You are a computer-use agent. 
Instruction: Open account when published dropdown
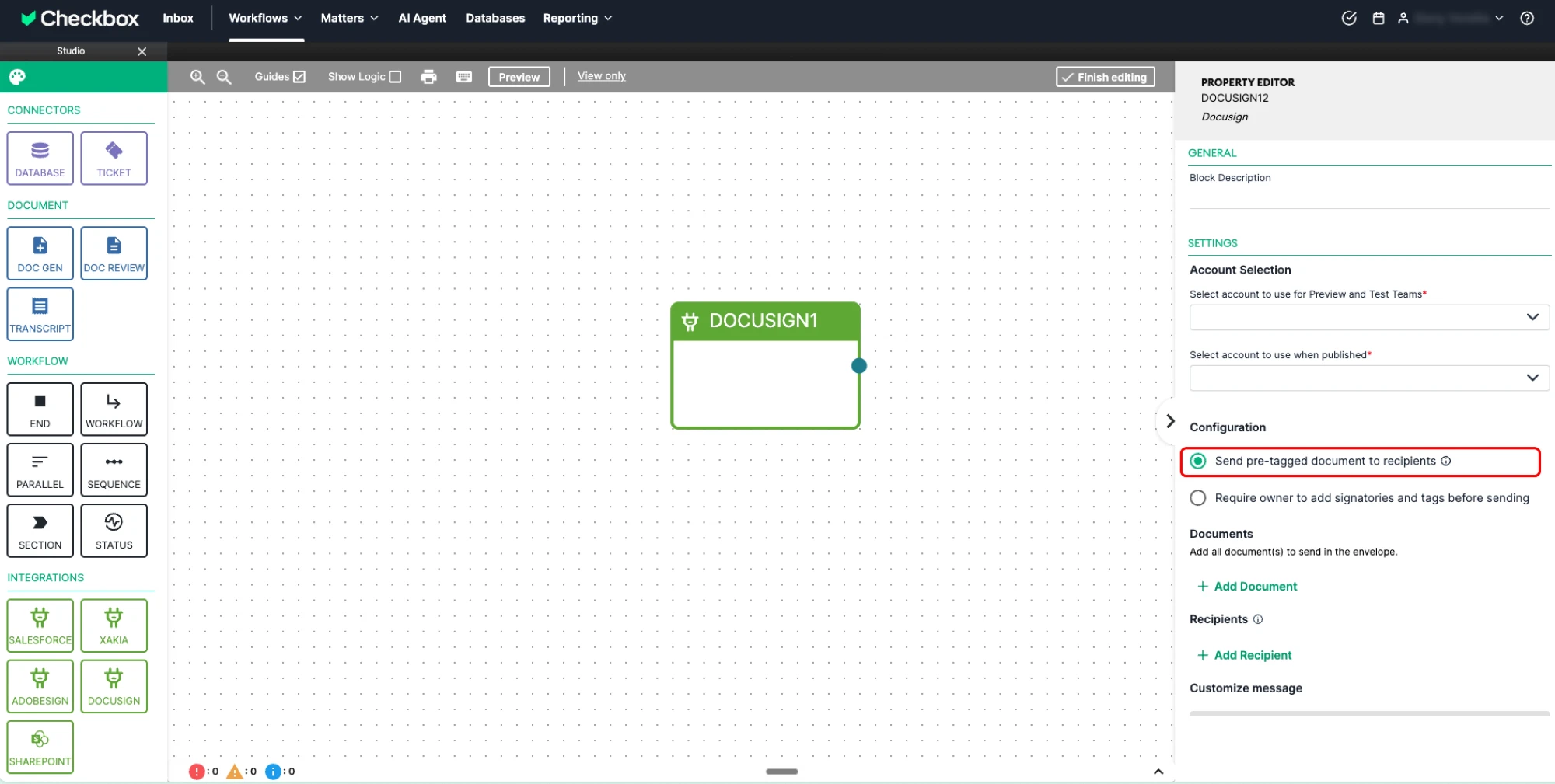(1369, 378)
